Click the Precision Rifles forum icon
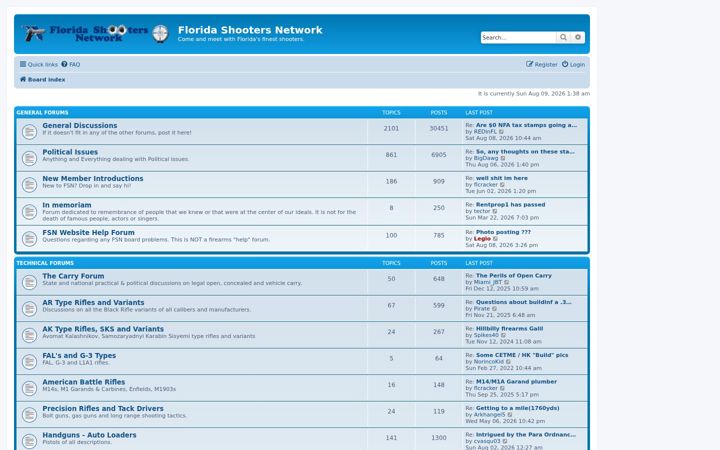Image resolution: width=720 pixels, height=450 pixels. (29, 415)
